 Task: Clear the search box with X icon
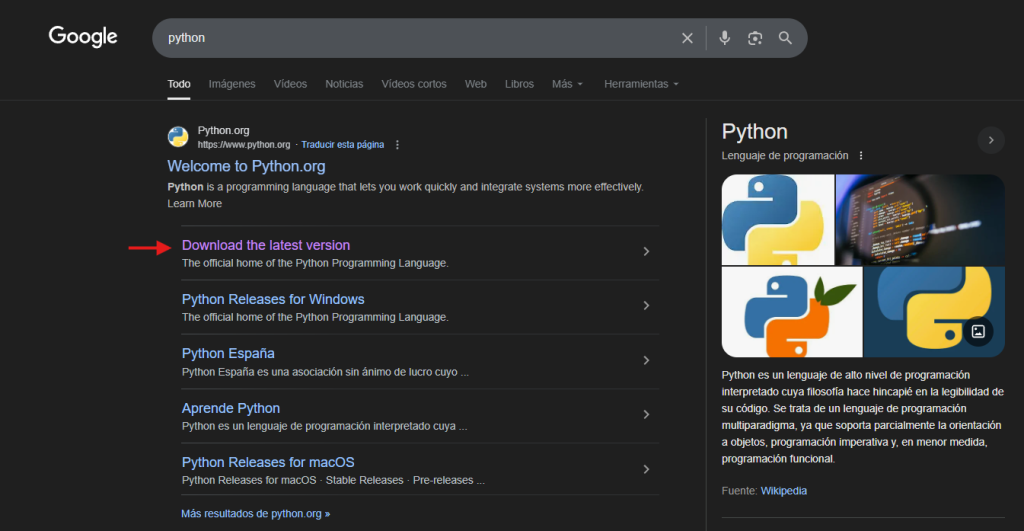(x=687, y=38)
